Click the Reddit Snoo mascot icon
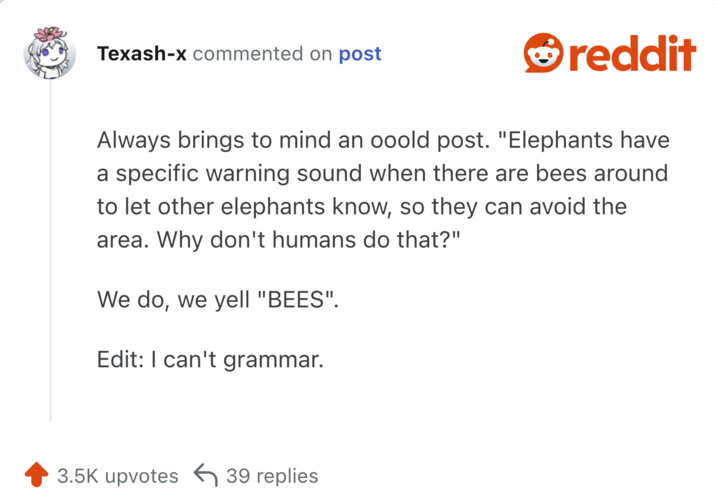 click(545, 54)
